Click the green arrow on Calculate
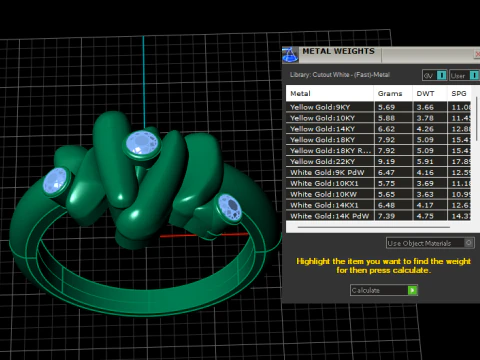 (x=413, y=290)
